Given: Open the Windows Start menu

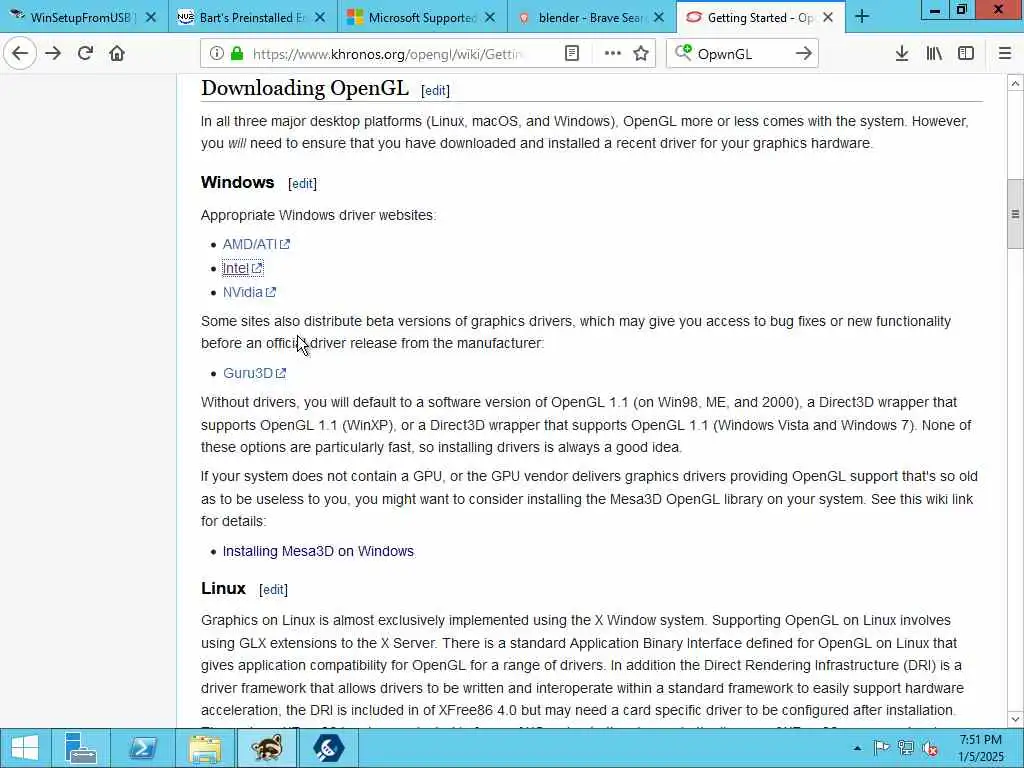Looking at the screenshot, I should point(25,748).
